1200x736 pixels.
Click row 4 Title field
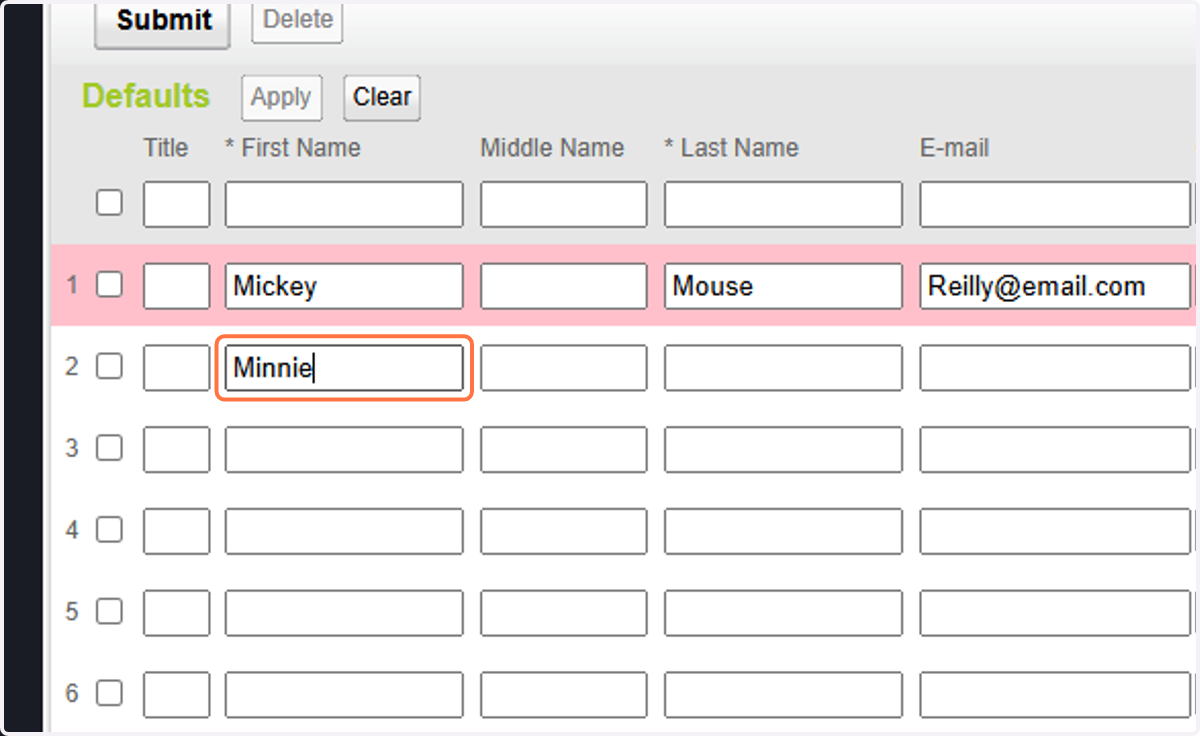tap(177, 531)
